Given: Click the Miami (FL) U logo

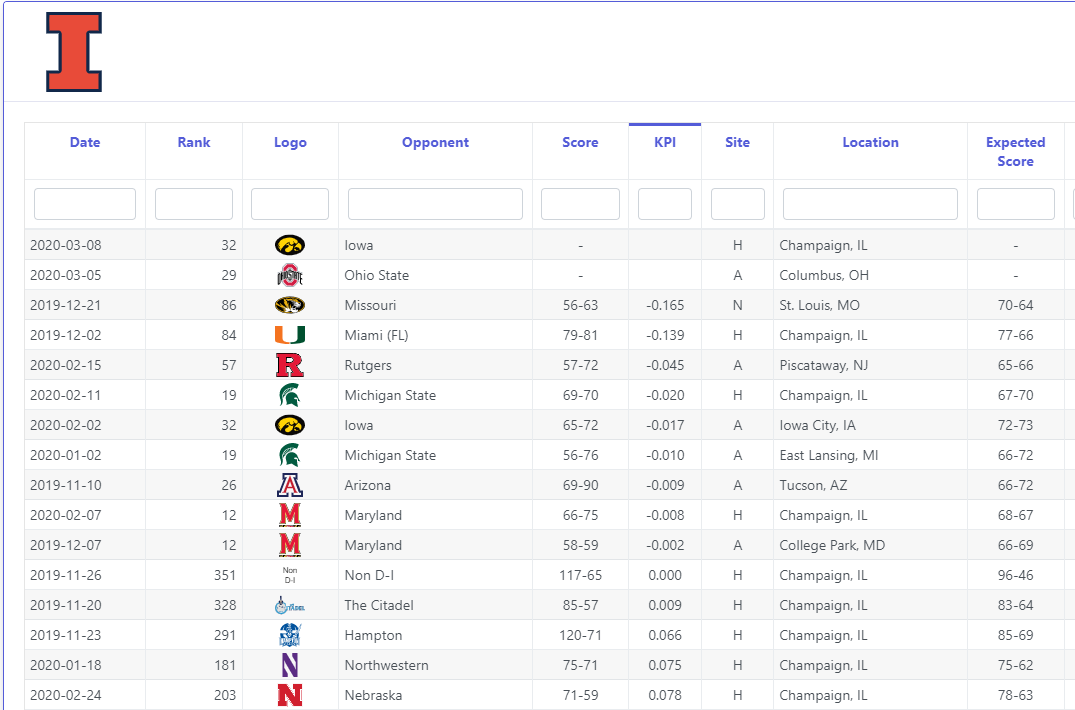Looking at the screenshot, I should click(x=290, y=335).
